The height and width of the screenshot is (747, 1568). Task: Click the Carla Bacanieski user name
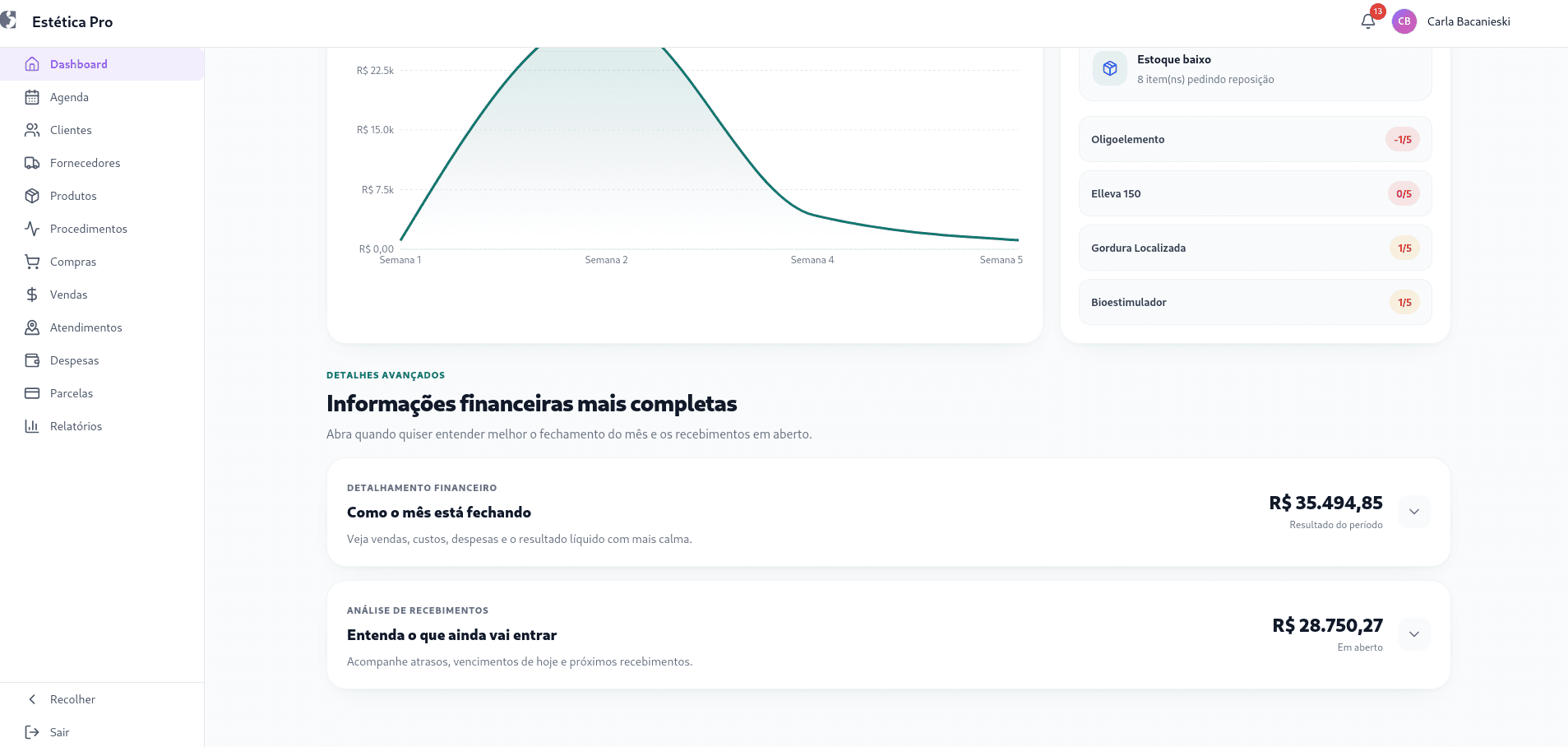(x=1469, y=21)
